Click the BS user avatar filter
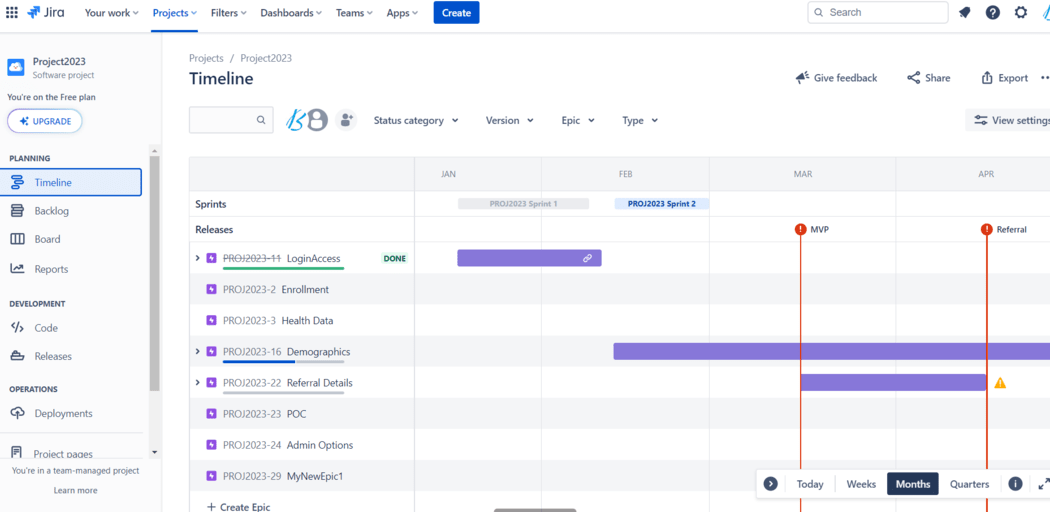Screen dimensions: 1050x512 point(295,120)
